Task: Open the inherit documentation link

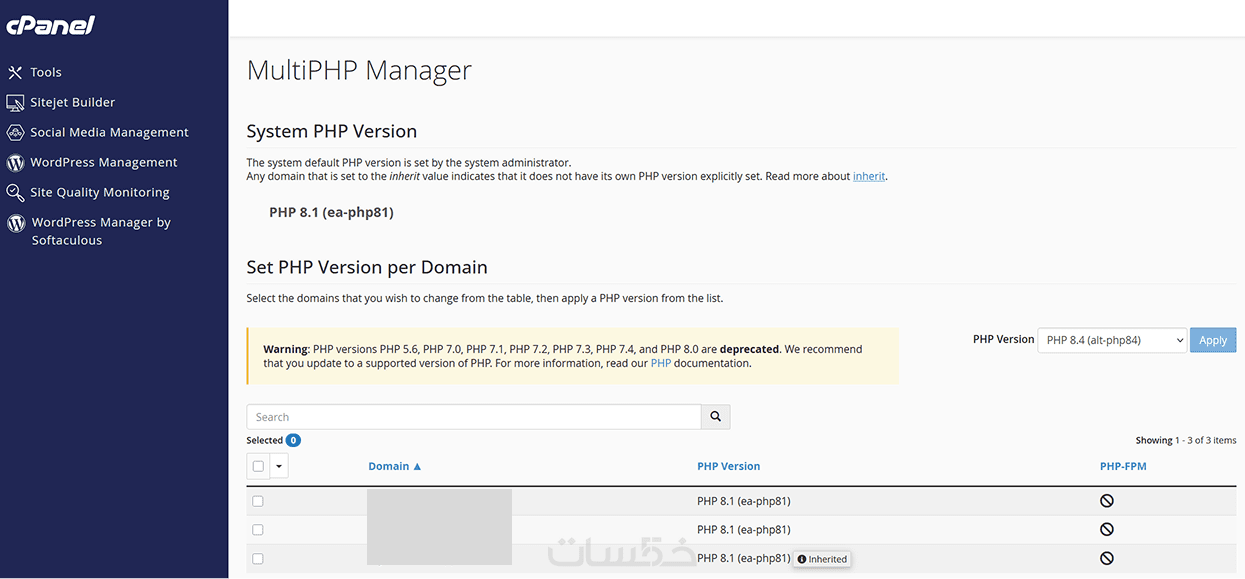Action: click(869, 176)
